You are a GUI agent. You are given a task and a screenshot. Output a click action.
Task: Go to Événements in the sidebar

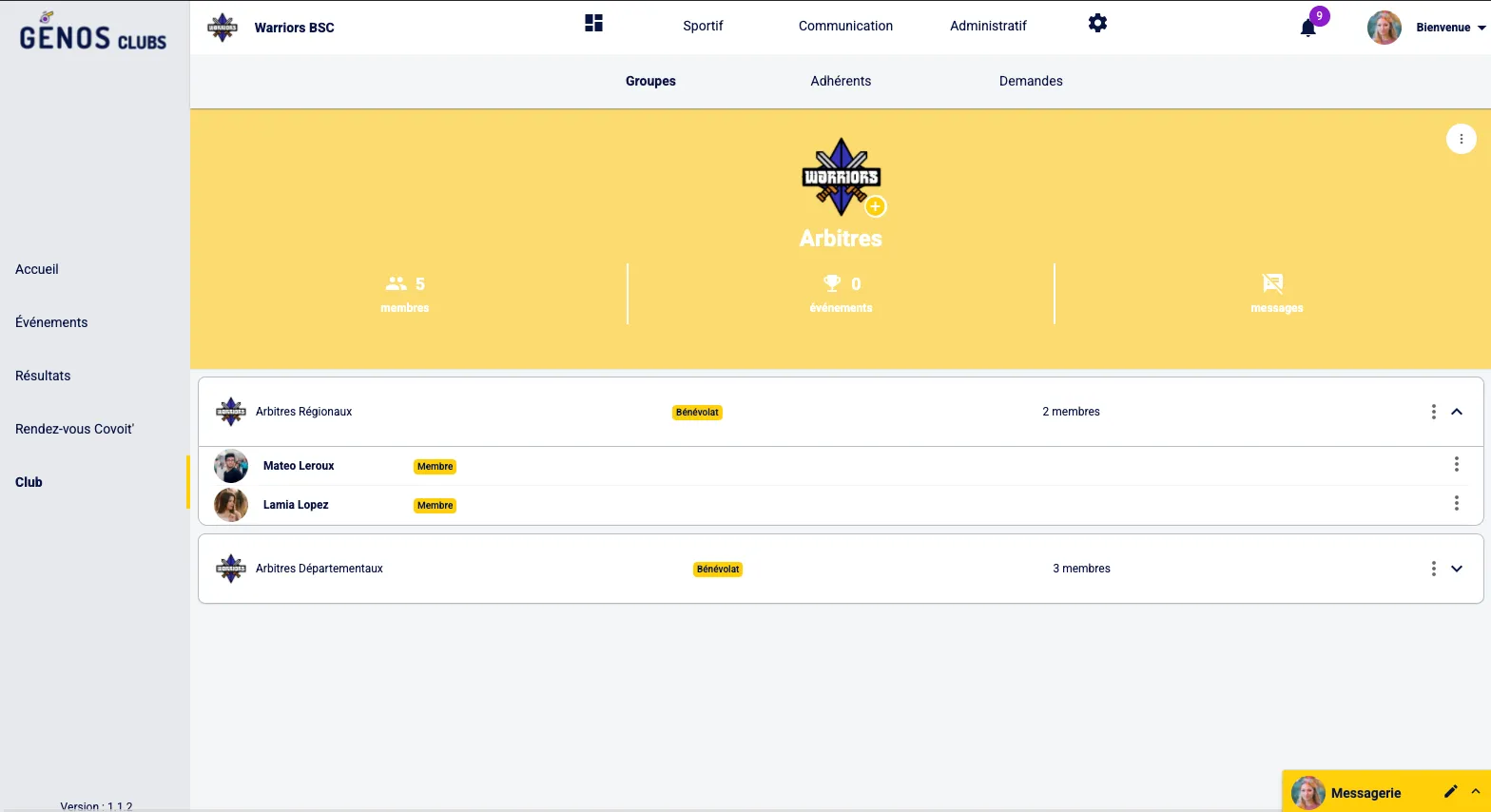51,322
